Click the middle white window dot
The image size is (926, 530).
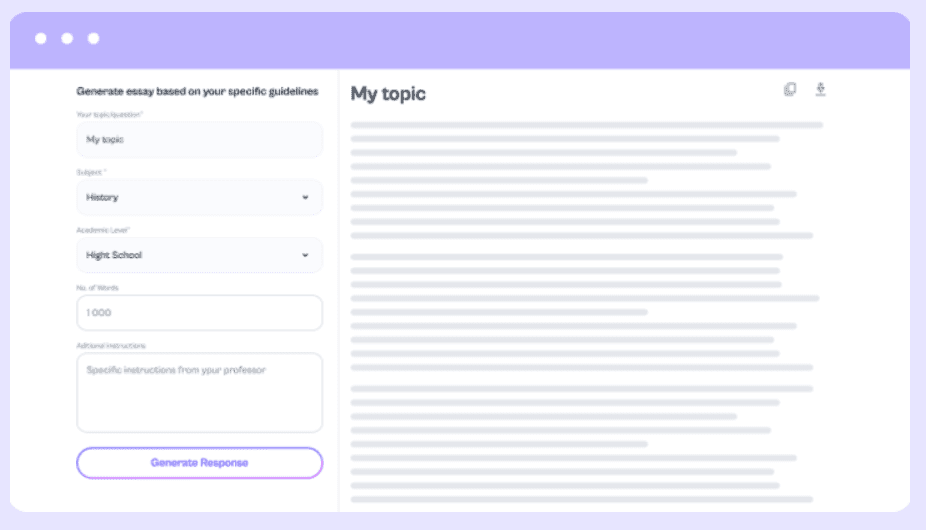tap(67, 39)
